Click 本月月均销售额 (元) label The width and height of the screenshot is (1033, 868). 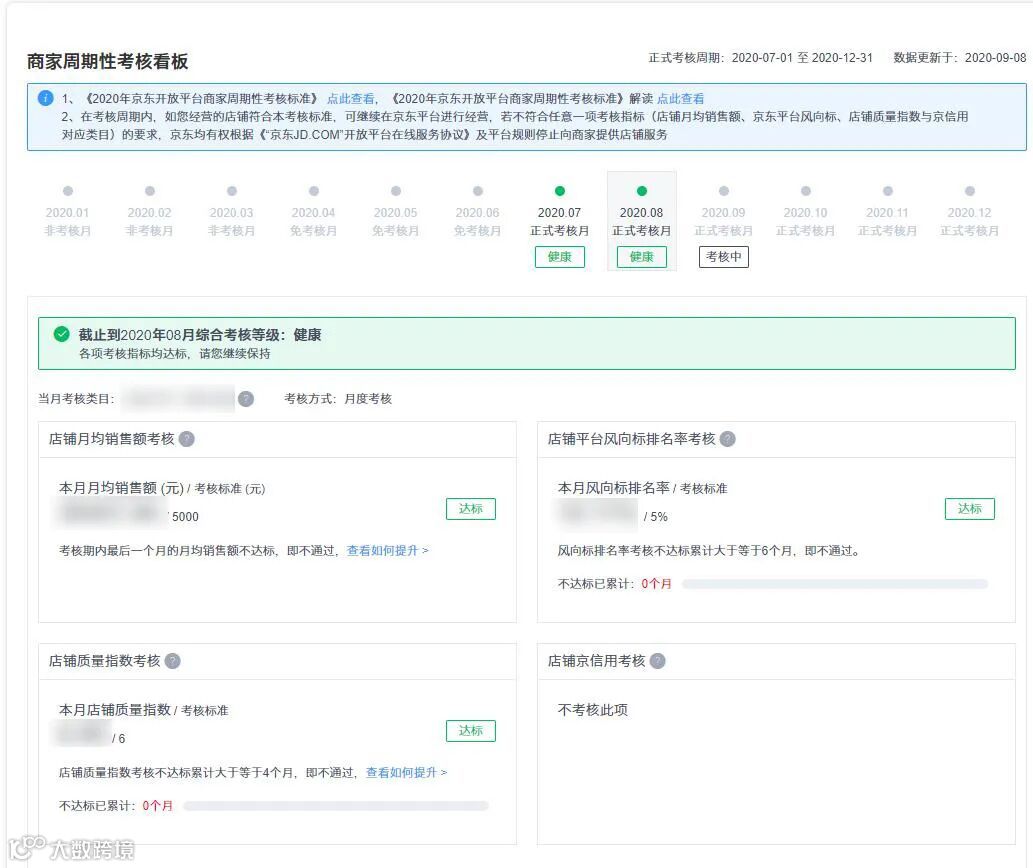click(x=121, y=488)
